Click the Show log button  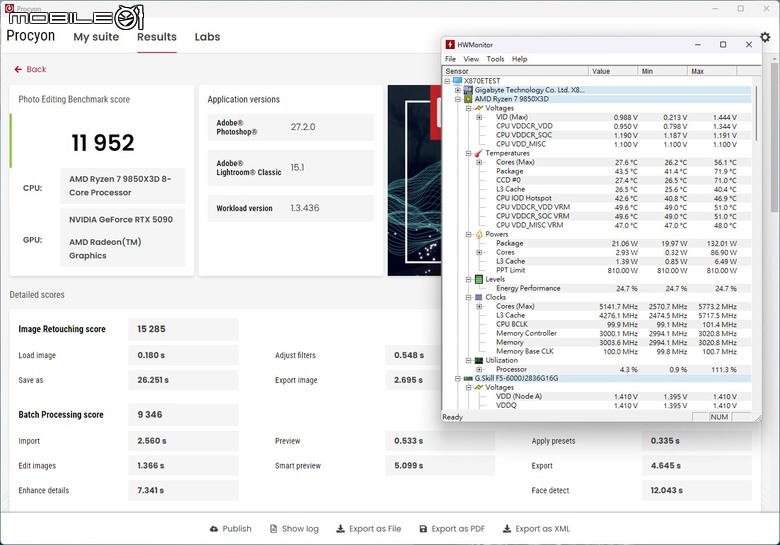[294, 529]
